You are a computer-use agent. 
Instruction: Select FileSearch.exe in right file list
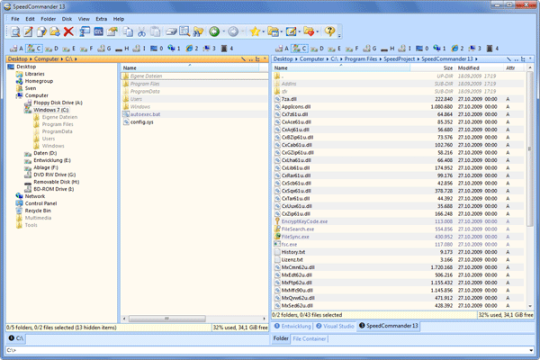(298, 229)
